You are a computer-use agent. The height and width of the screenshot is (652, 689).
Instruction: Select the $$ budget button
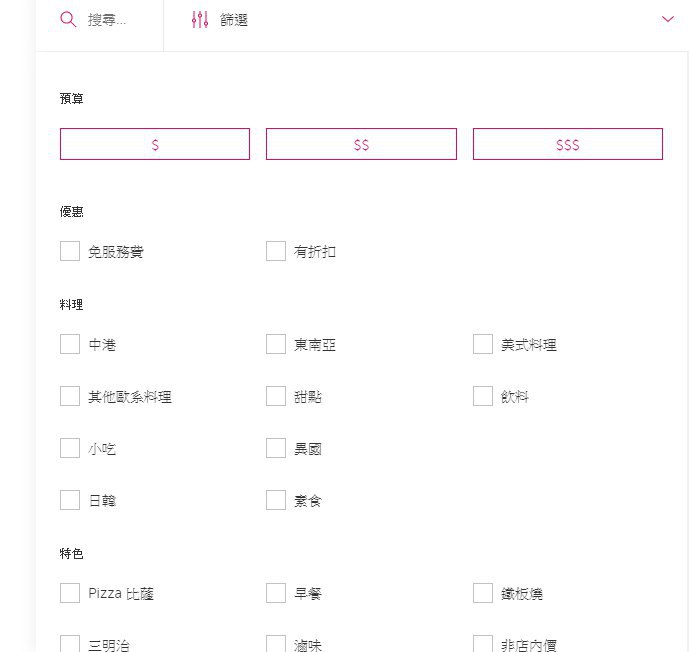coord(361,144)
